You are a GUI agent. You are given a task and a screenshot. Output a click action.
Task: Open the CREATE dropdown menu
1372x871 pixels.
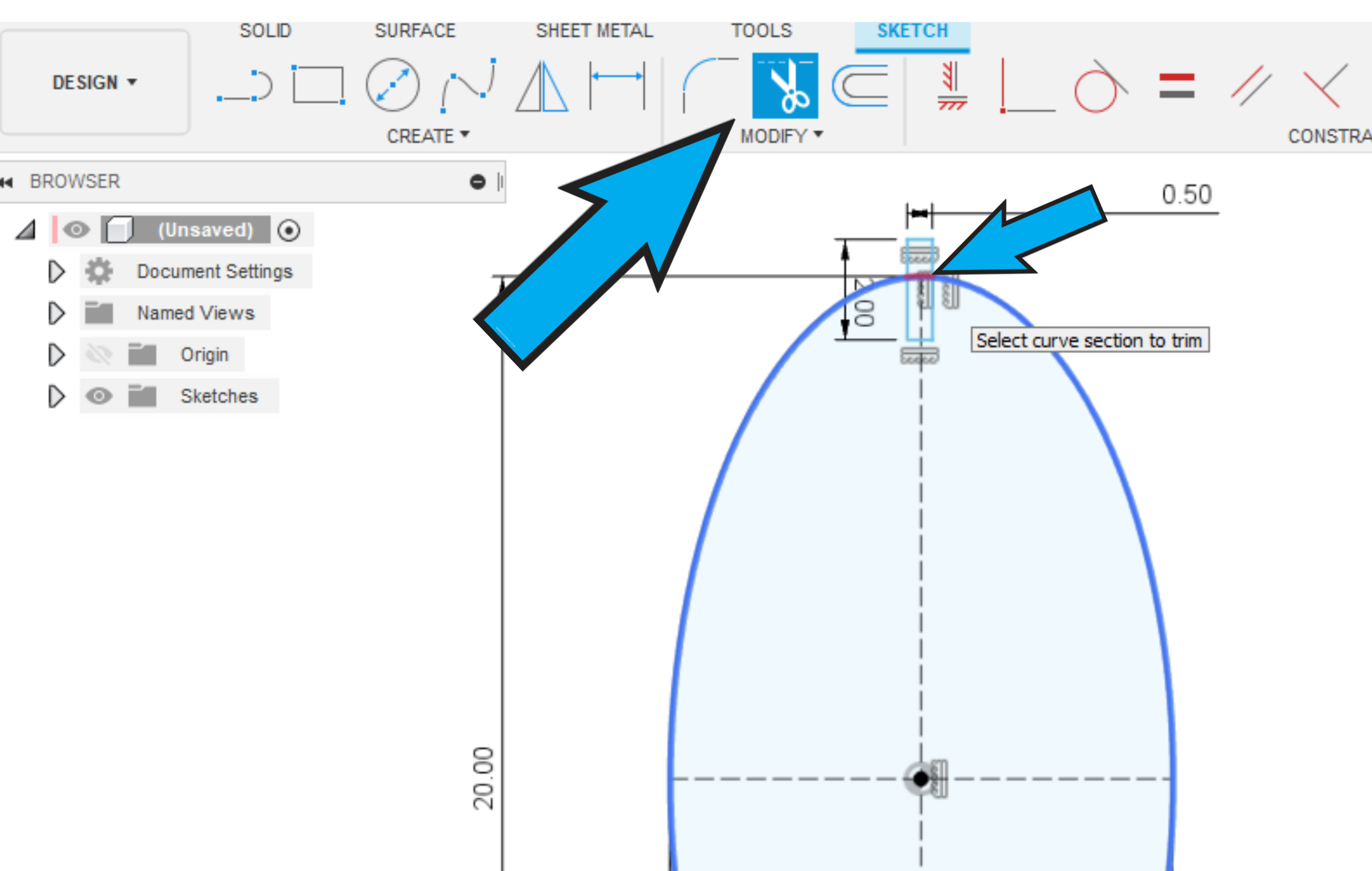[x=428, y=136]
